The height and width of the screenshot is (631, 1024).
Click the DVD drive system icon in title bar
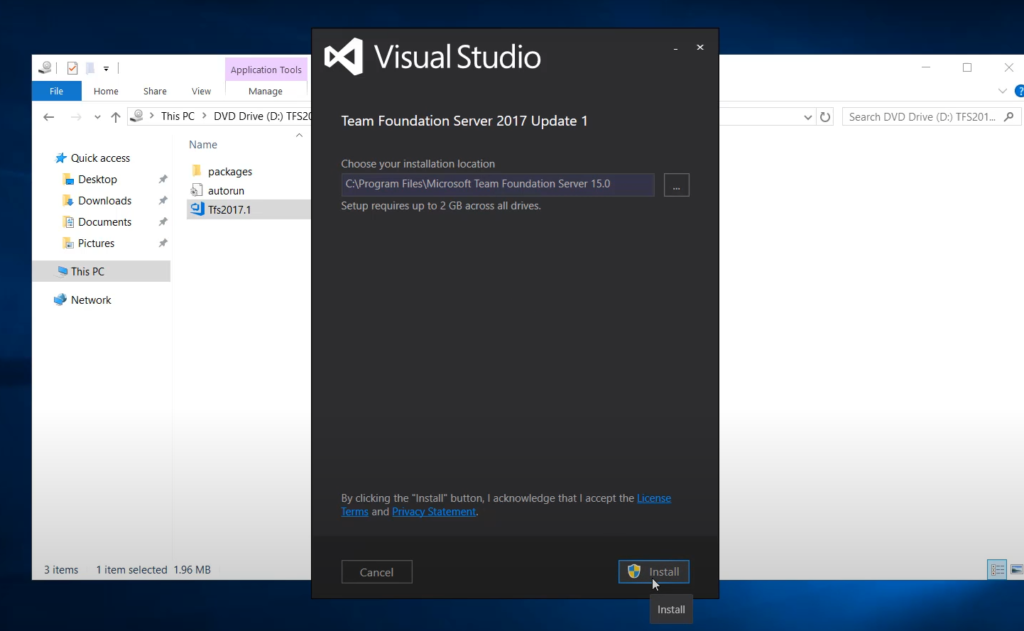45,67
